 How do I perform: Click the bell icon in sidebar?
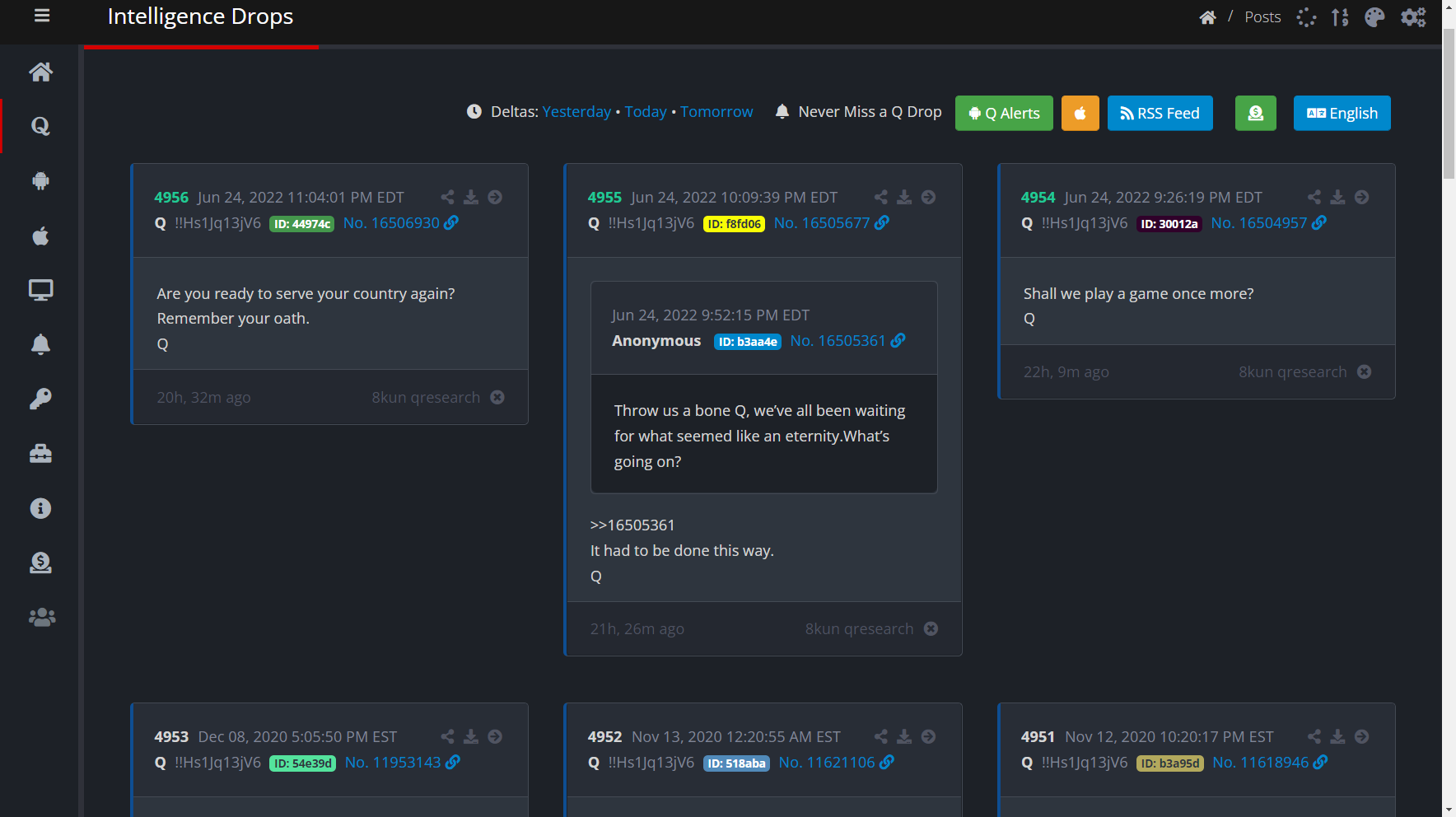point(40,344)
